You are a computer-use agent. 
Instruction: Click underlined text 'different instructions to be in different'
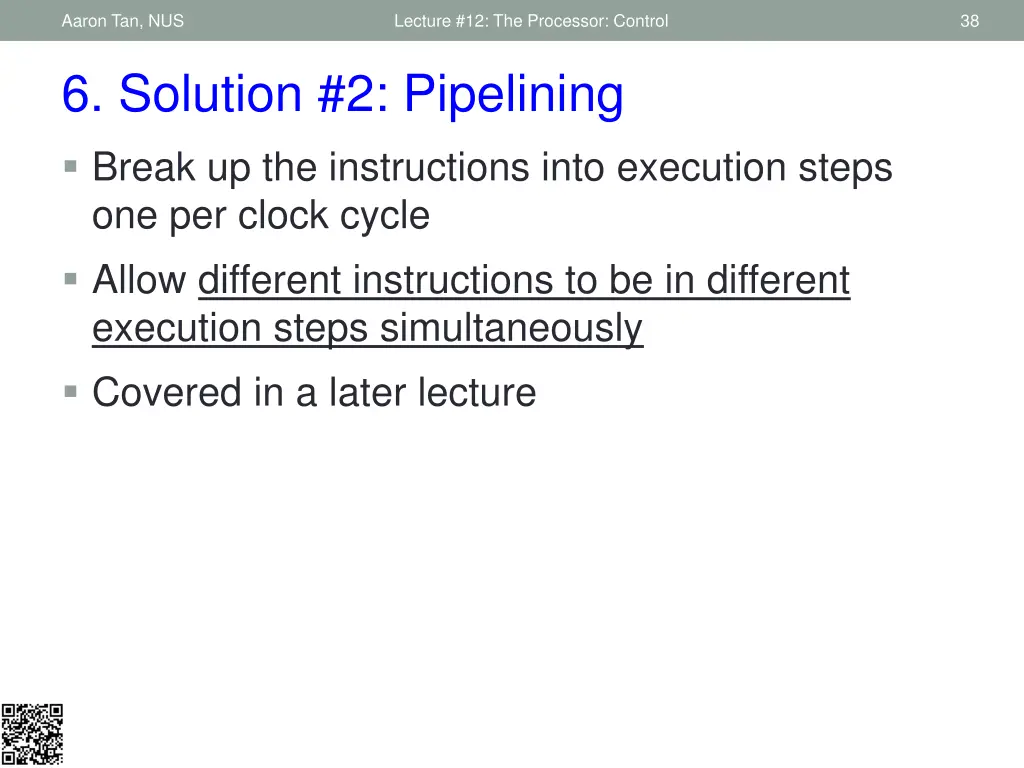[524, 280]
